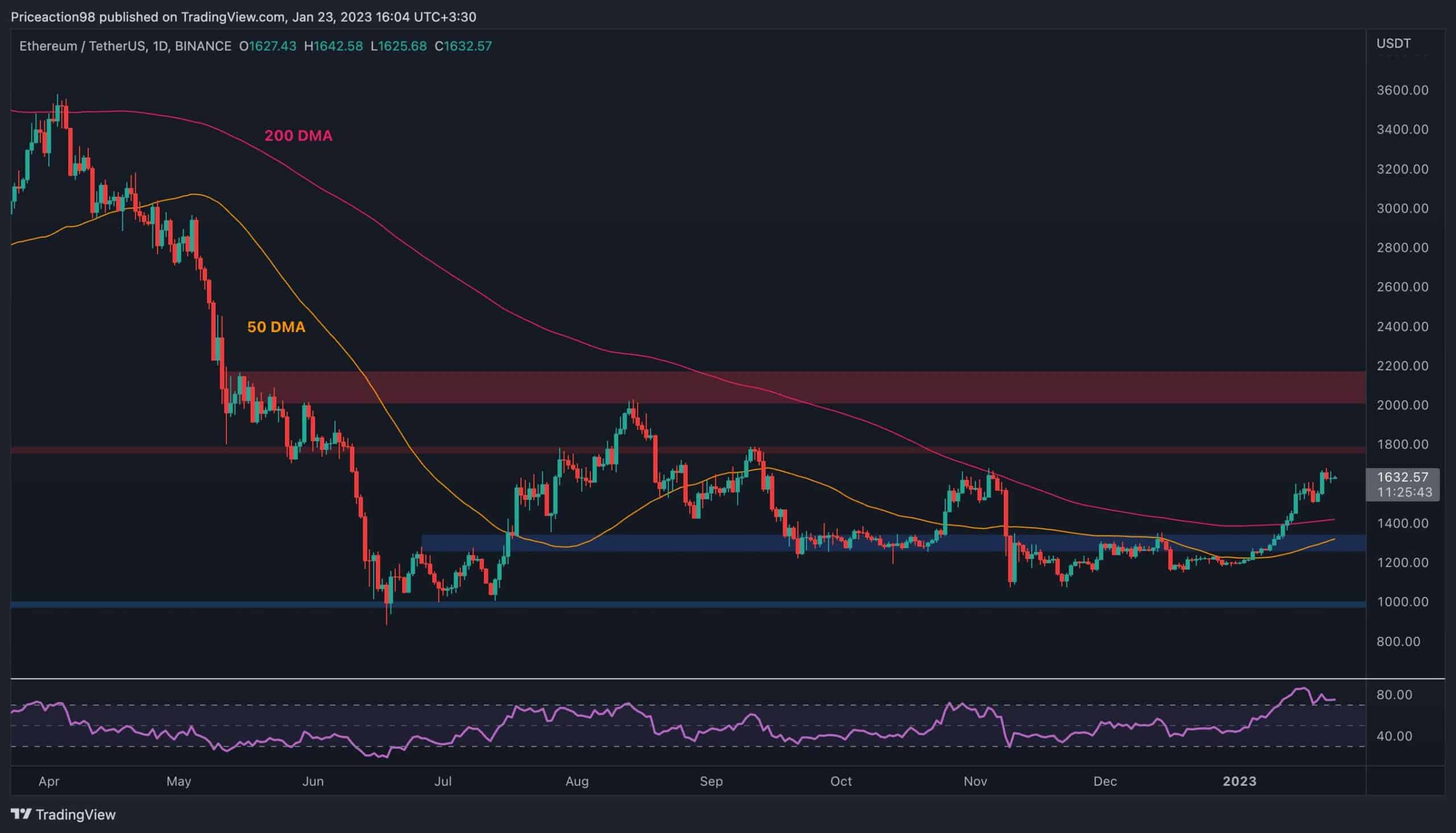Click the countdown timer 11:25:43
The height and width of the screenshot is (833, 1456).
pyautogui.click(x=1404, y=492)
